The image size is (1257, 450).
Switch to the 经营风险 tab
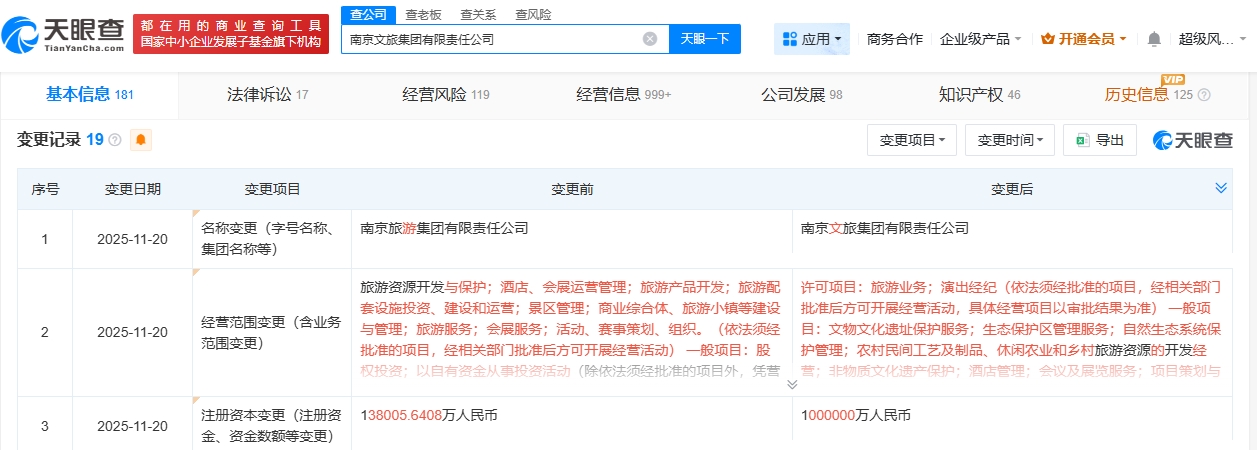pyautogui.click(x=445, y=95)
